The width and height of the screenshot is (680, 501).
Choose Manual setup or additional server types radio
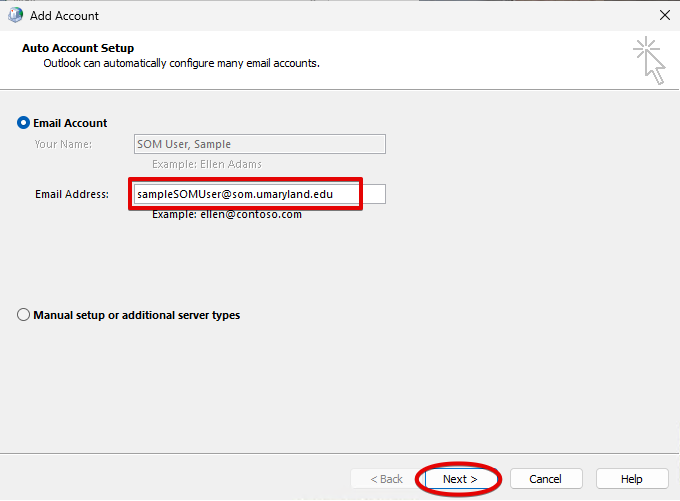point(24,315)
